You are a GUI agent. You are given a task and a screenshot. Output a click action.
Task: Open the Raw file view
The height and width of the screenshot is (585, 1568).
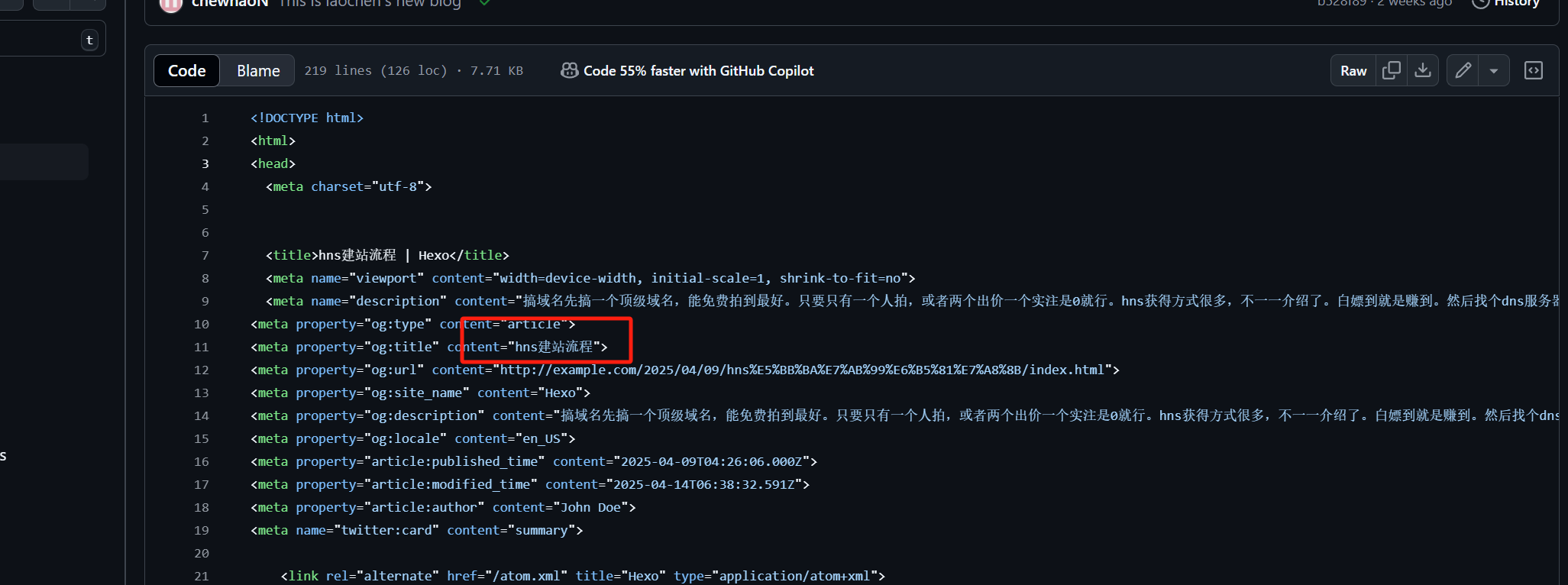1353,70
